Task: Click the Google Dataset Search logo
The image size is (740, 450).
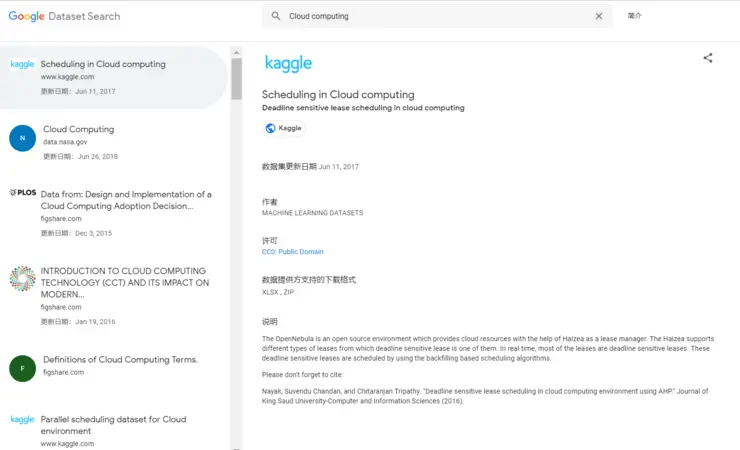Action: click(x=64, y=16)
